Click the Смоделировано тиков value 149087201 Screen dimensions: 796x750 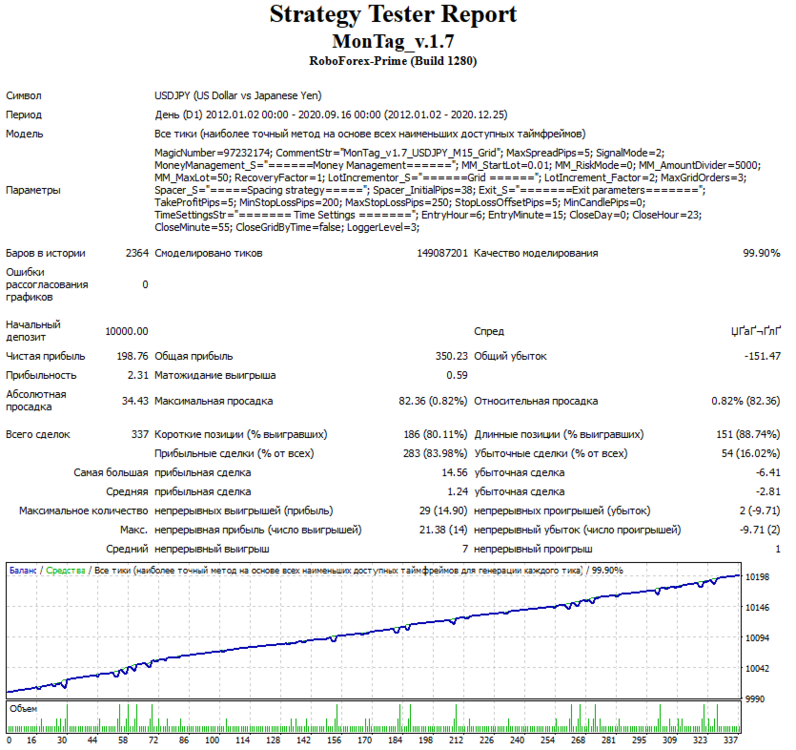[x=442, y=253]
